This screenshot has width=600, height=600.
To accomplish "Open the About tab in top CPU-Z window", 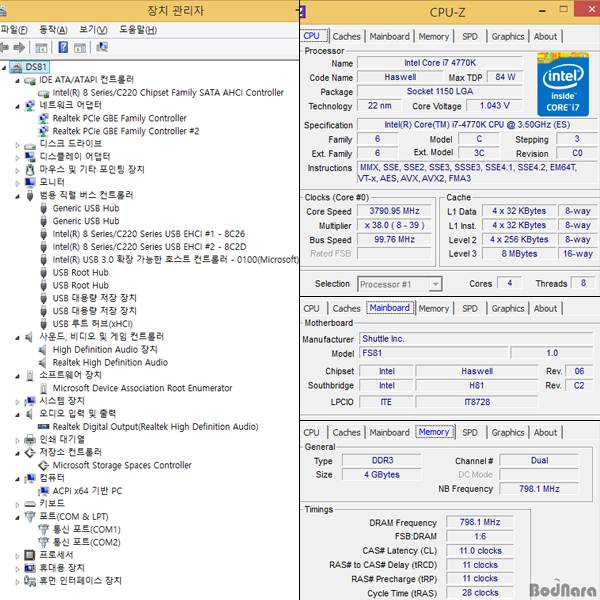I will 545,36.
